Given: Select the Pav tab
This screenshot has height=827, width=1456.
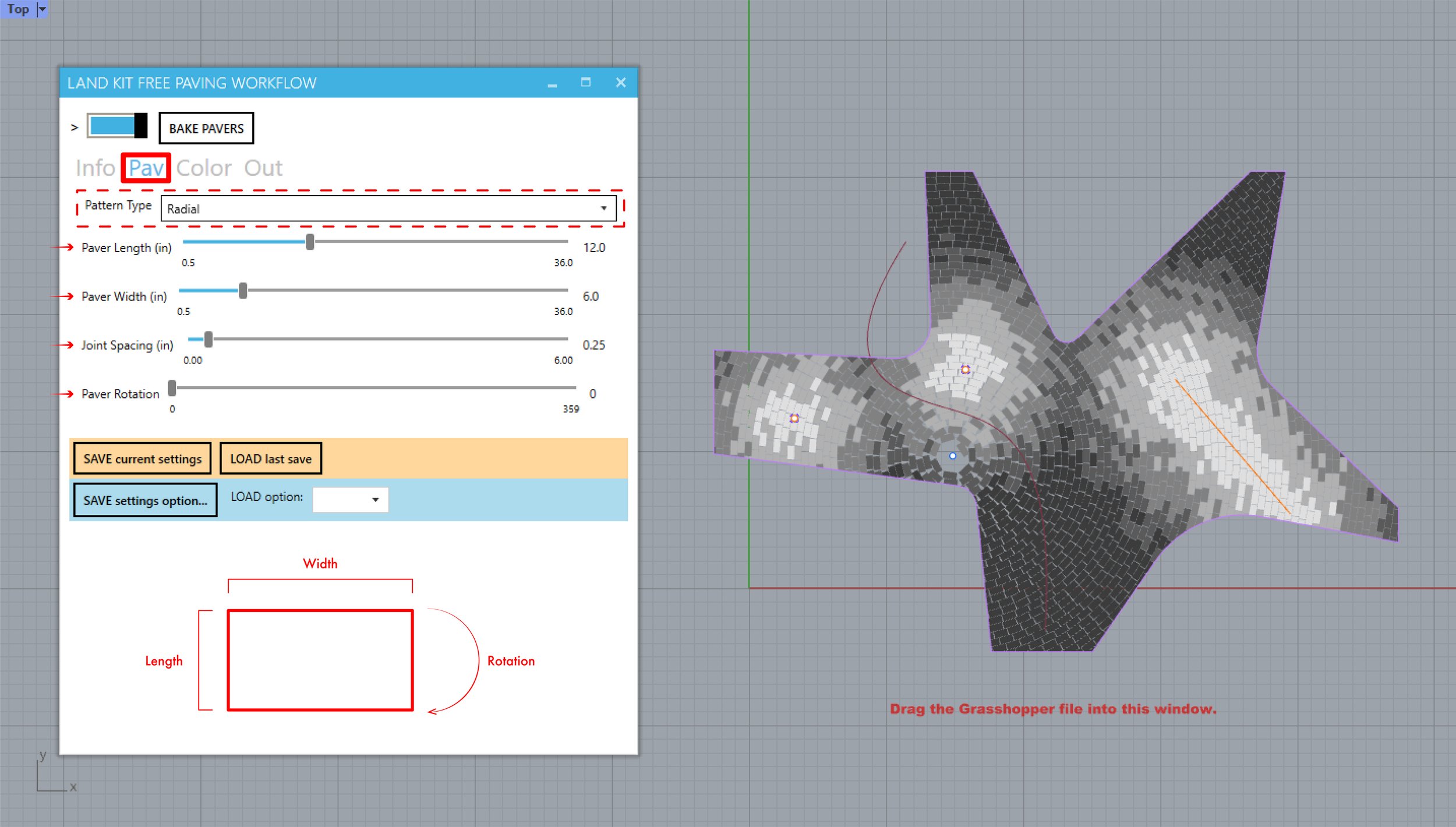Looking at the screenshot, I should [147, 168].
